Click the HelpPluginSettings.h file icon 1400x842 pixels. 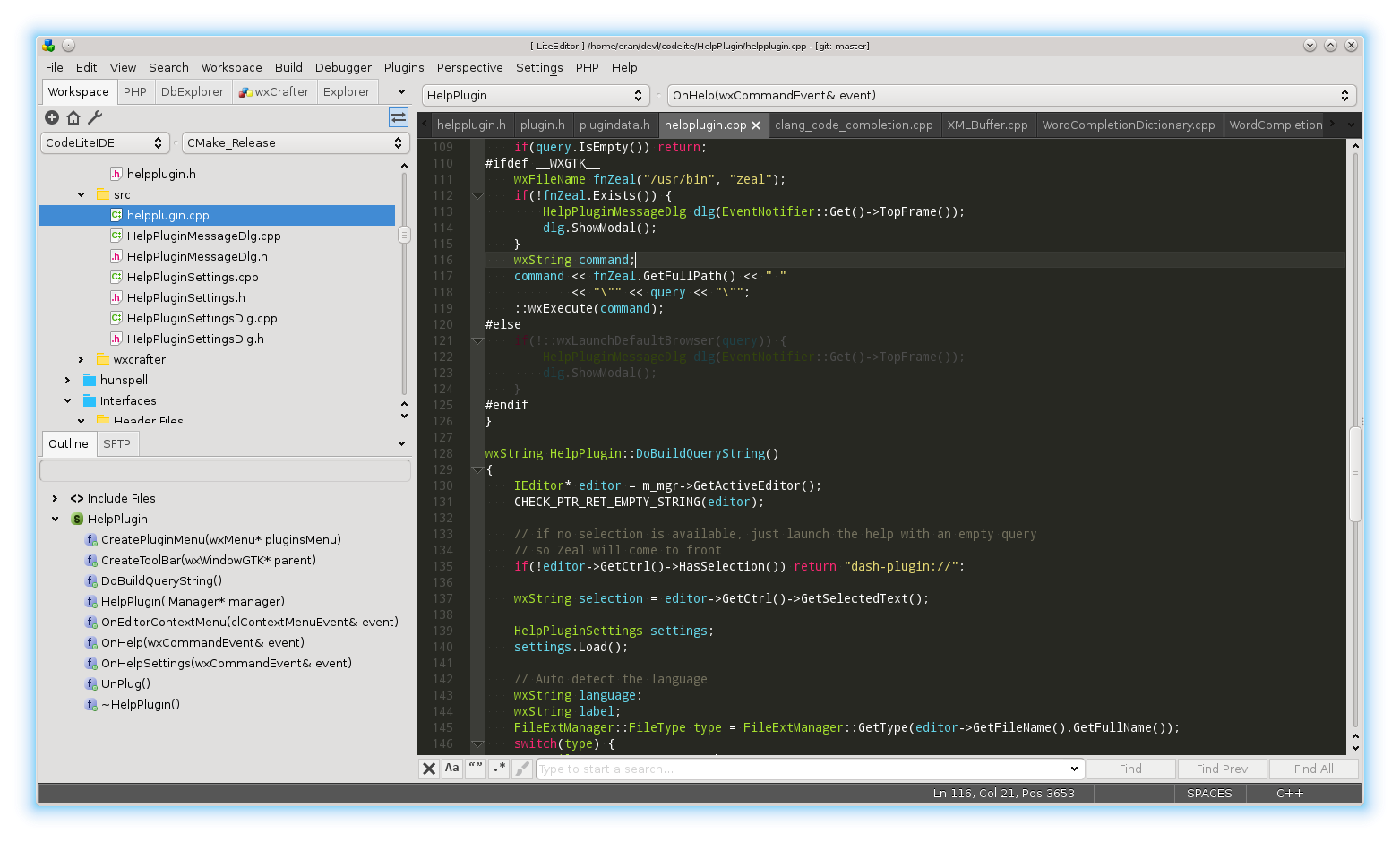click(116, 297)
